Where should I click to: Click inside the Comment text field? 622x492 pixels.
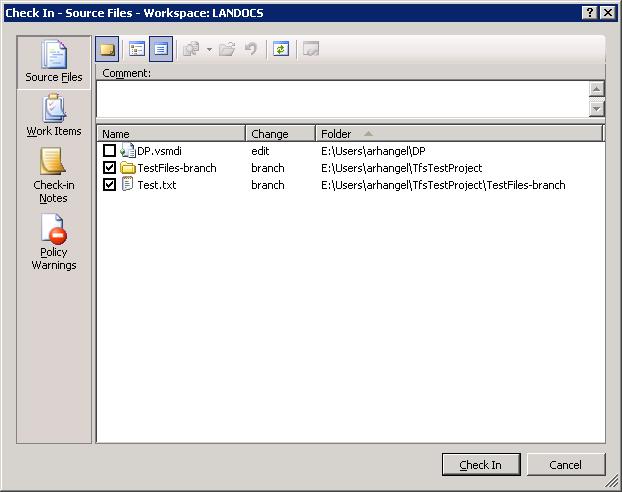click(340, 99)
